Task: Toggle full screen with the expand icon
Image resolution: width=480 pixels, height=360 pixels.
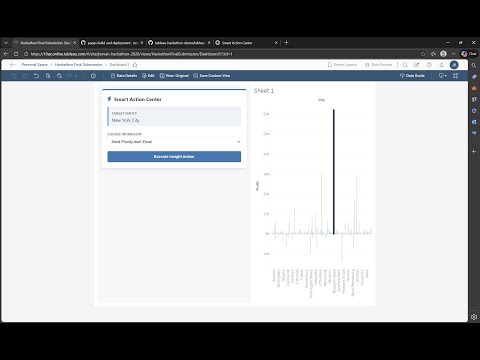Action: coord(455,76)
